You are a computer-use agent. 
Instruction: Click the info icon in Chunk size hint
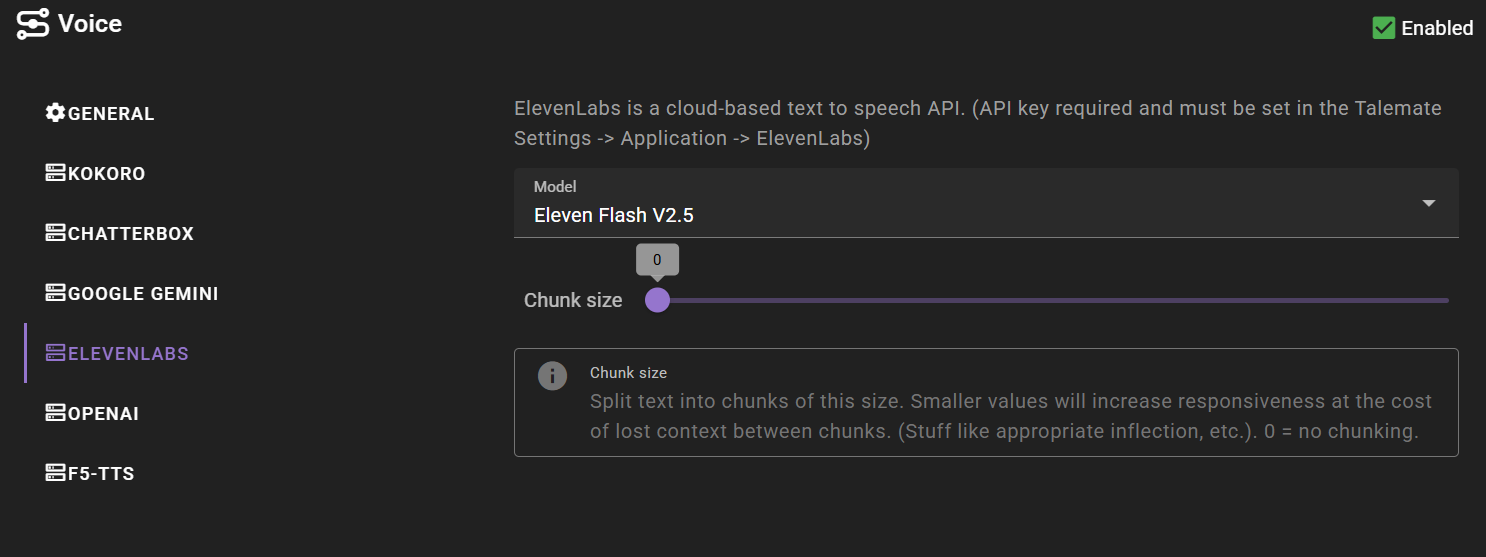[x=552, y=376]
